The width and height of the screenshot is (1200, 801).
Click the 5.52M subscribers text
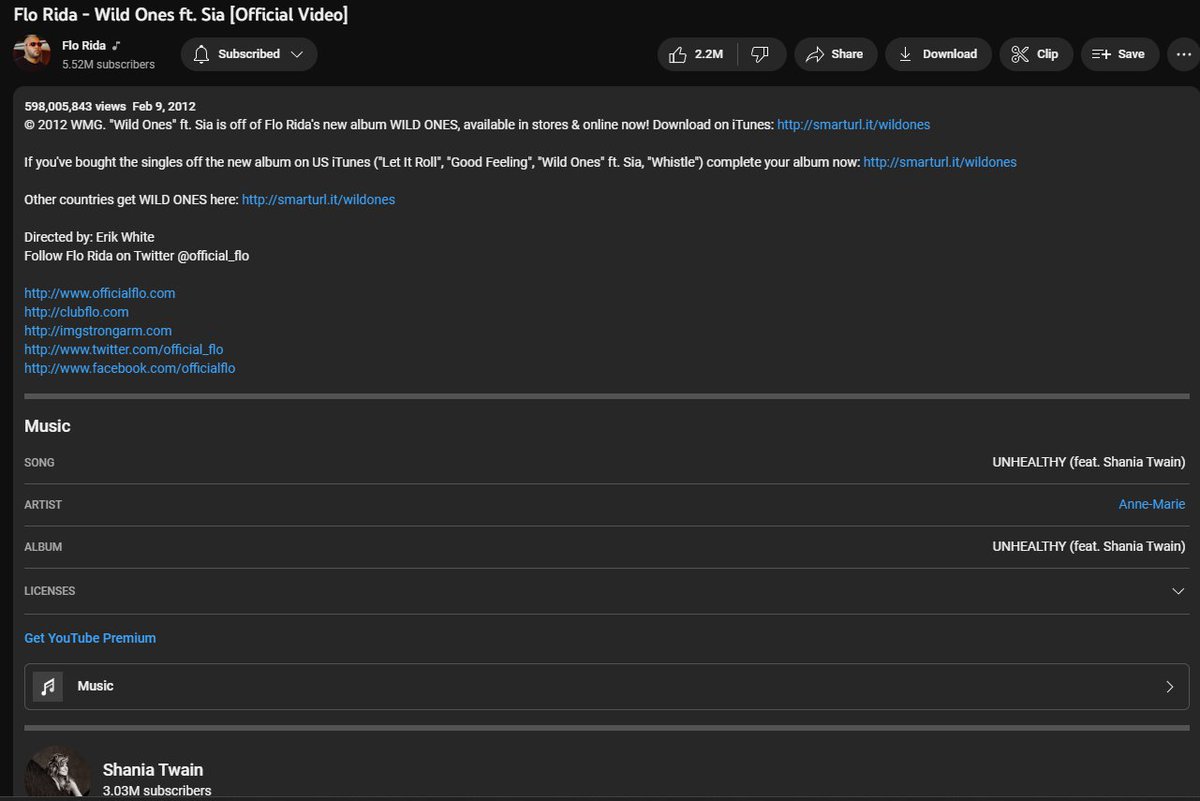click(x=108, y=64)
